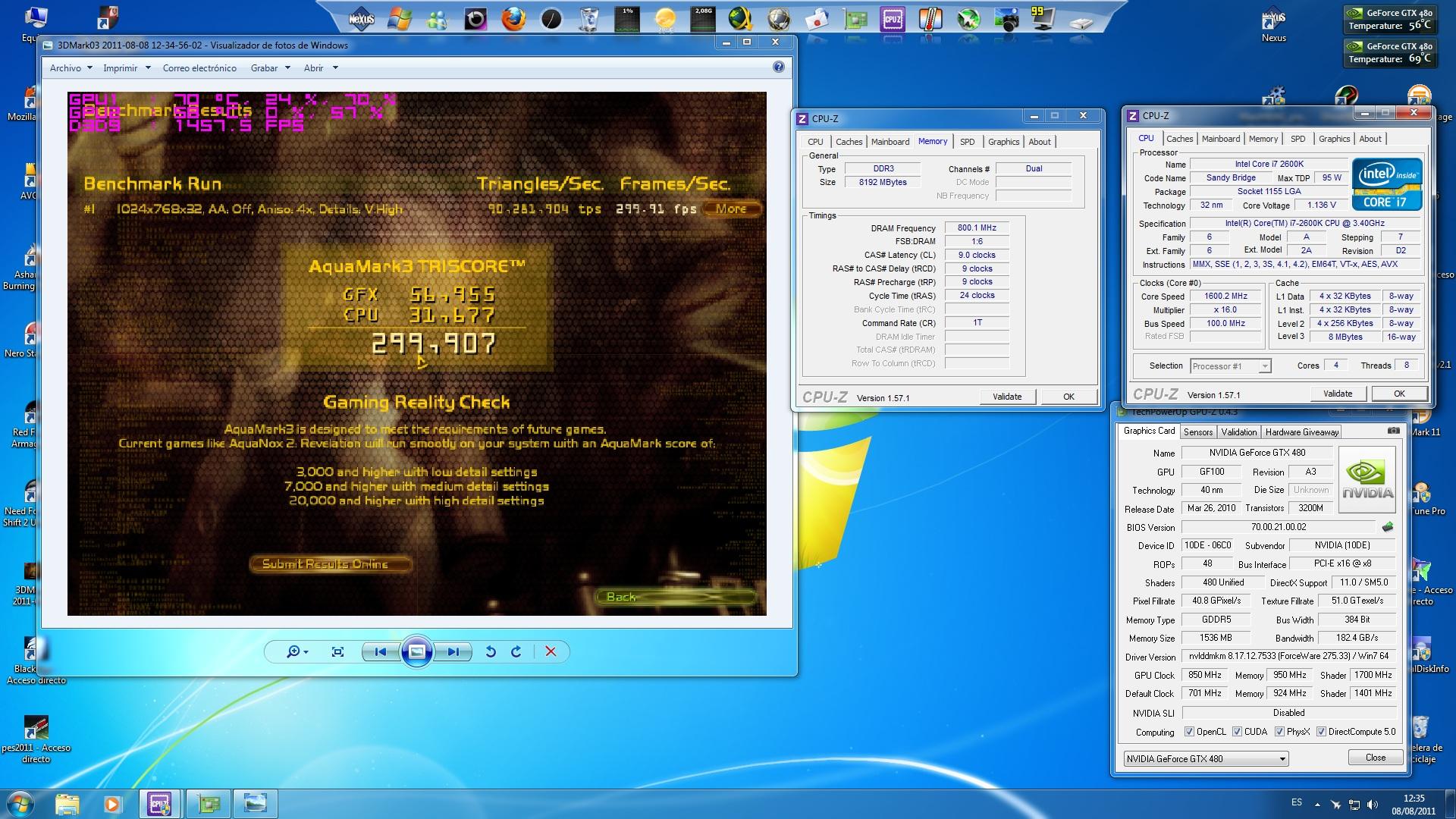This screenshot has width=1456, height=819.
Task: Toggle the OpenCL checkbox in GPU-Z
Action: (1189, 732)
